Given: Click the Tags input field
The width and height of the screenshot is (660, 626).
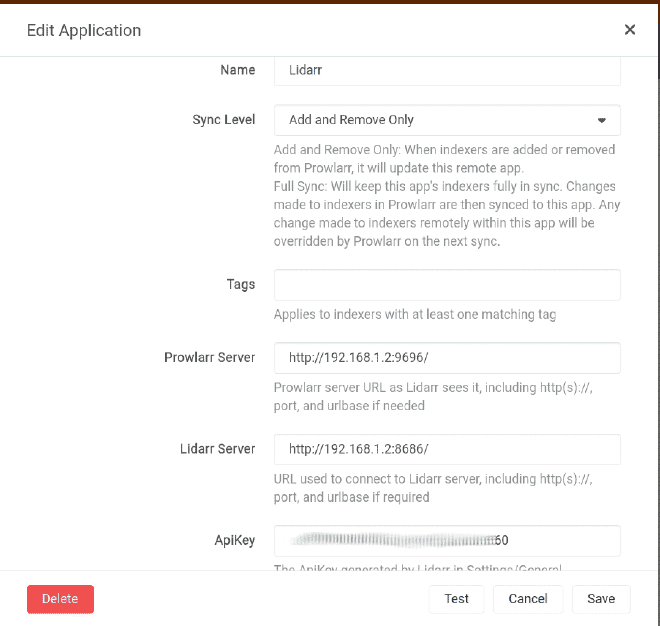Looking at the screenshot, I should click(x=447, y=285).
